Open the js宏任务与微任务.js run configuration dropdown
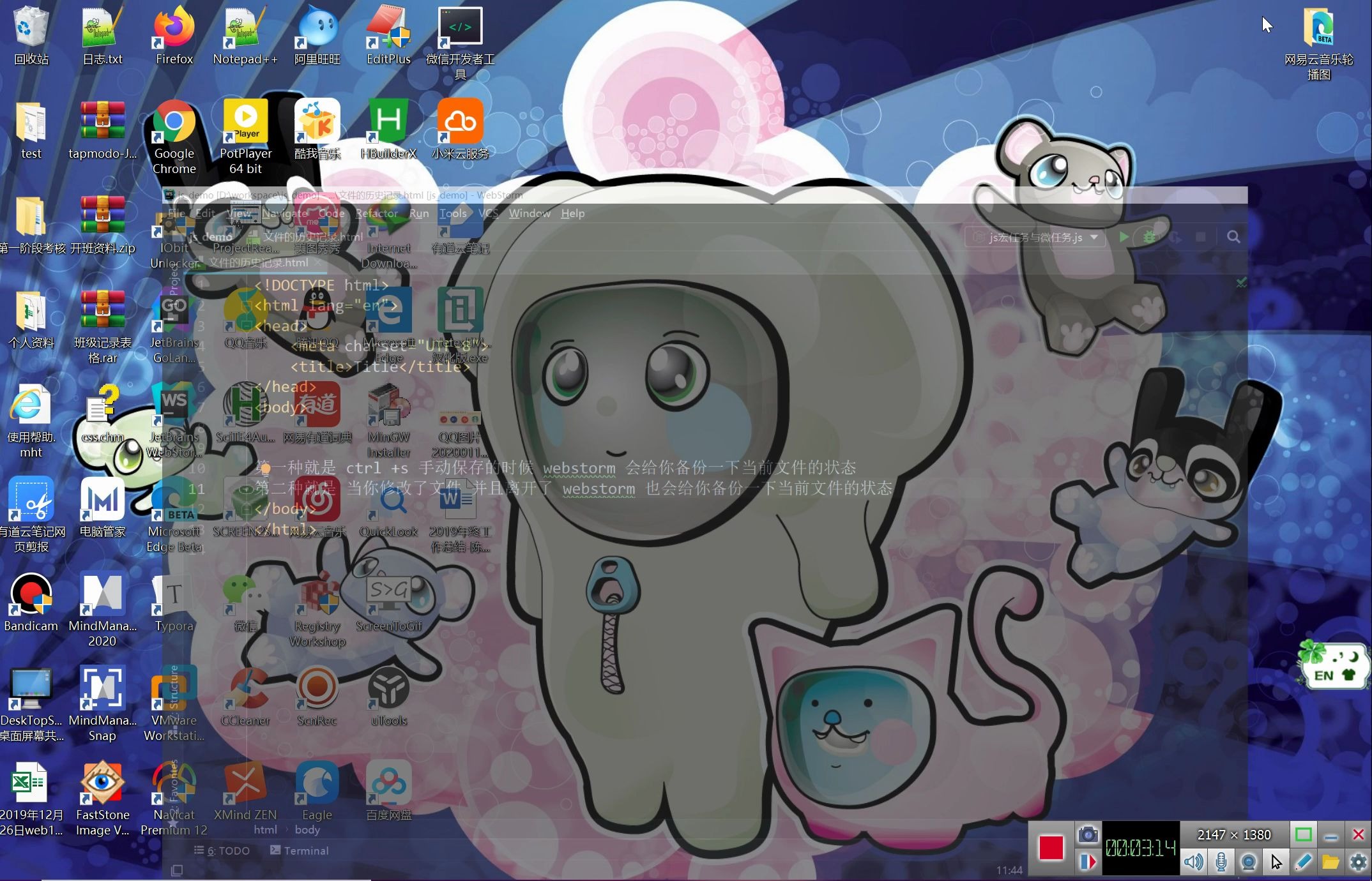This screenshot has height=881, width=1372. pyautogui.click(x=1036, y=237)
